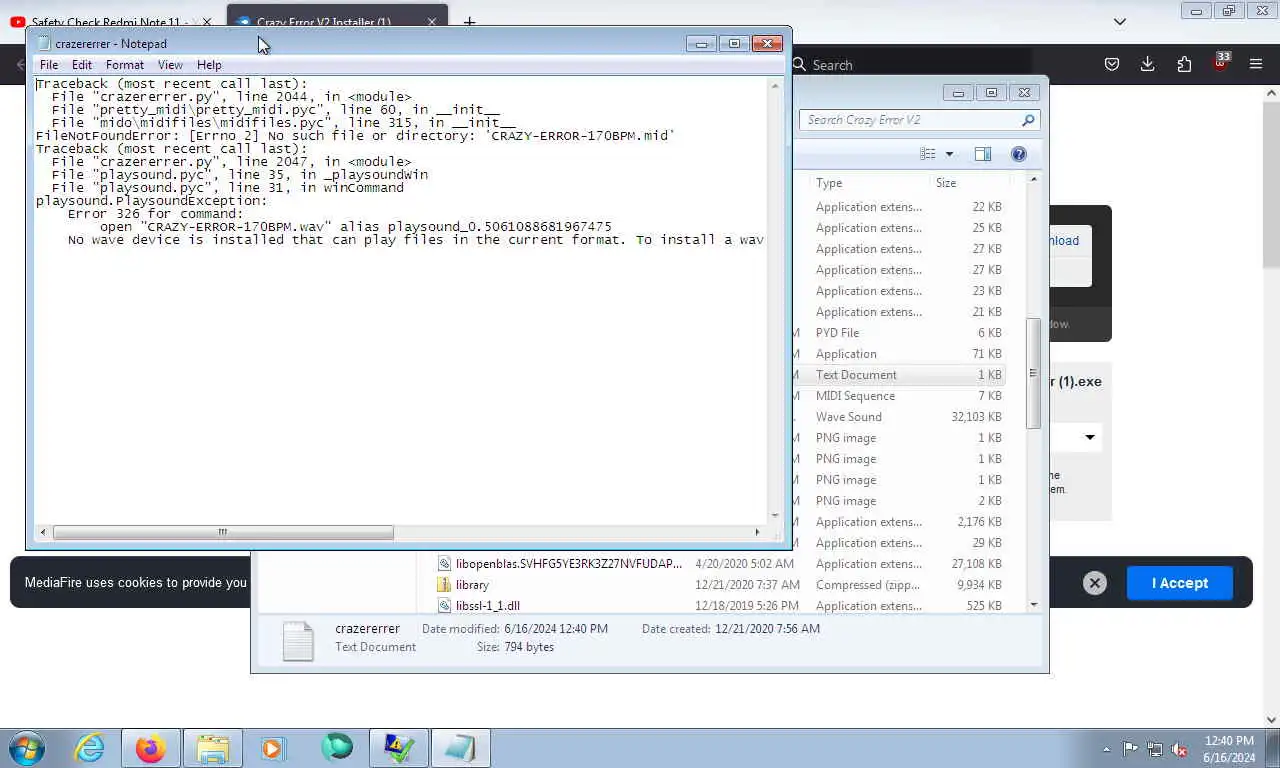Click the Firefox Search address field

910,65
